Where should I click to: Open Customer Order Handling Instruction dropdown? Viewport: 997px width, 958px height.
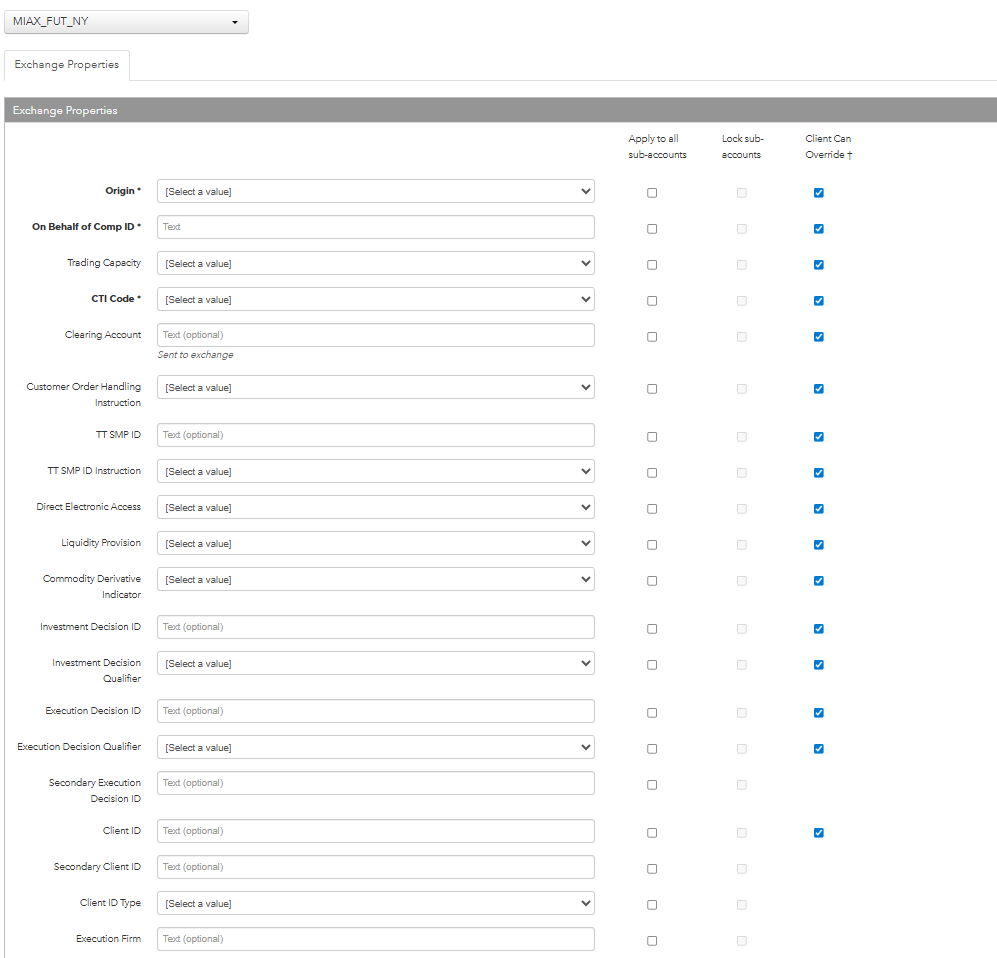(x=375, y=387)
